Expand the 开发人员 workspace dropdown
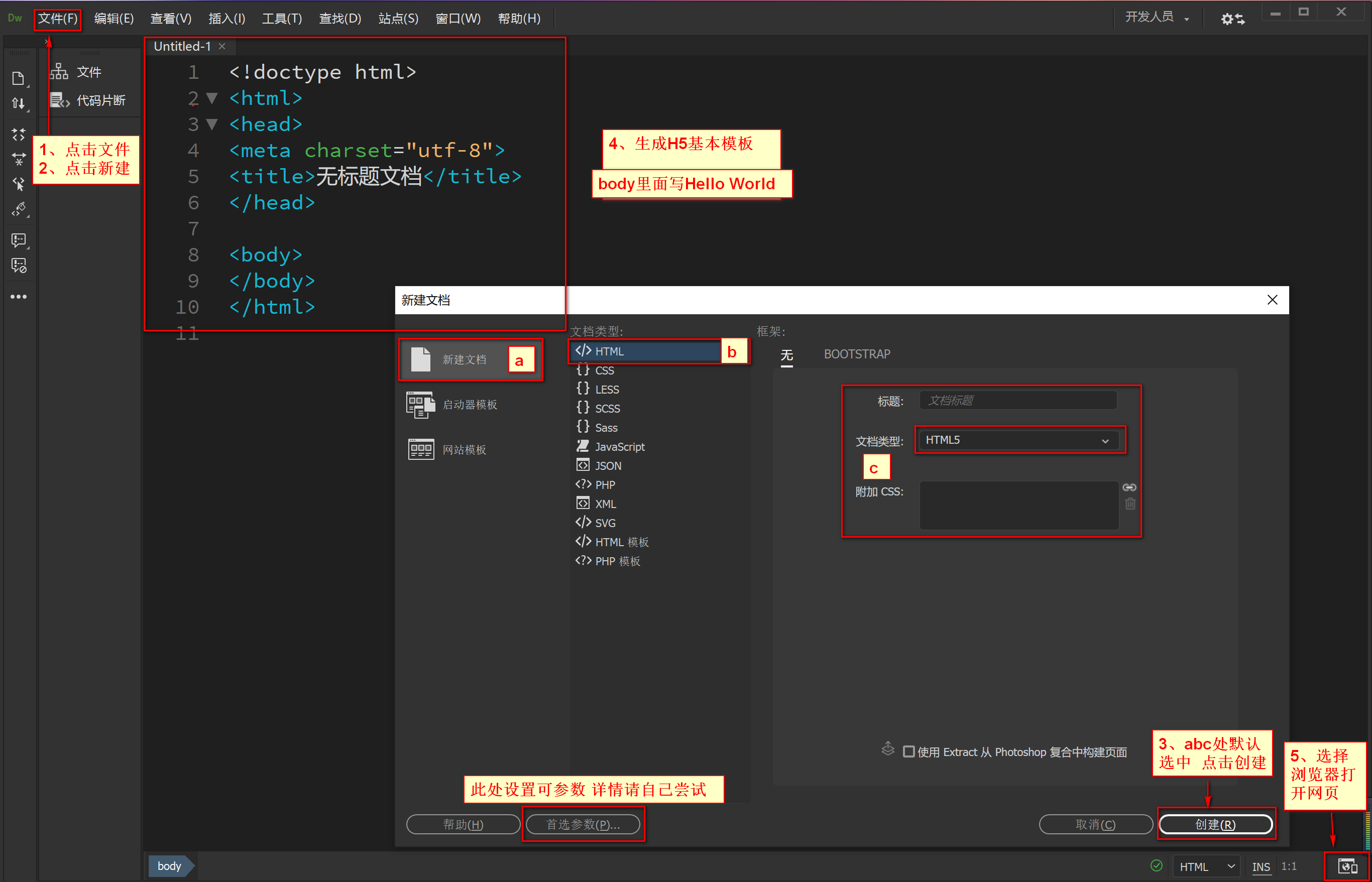The height and width of the screenshot is (882, 1372). coord(1157,17)
